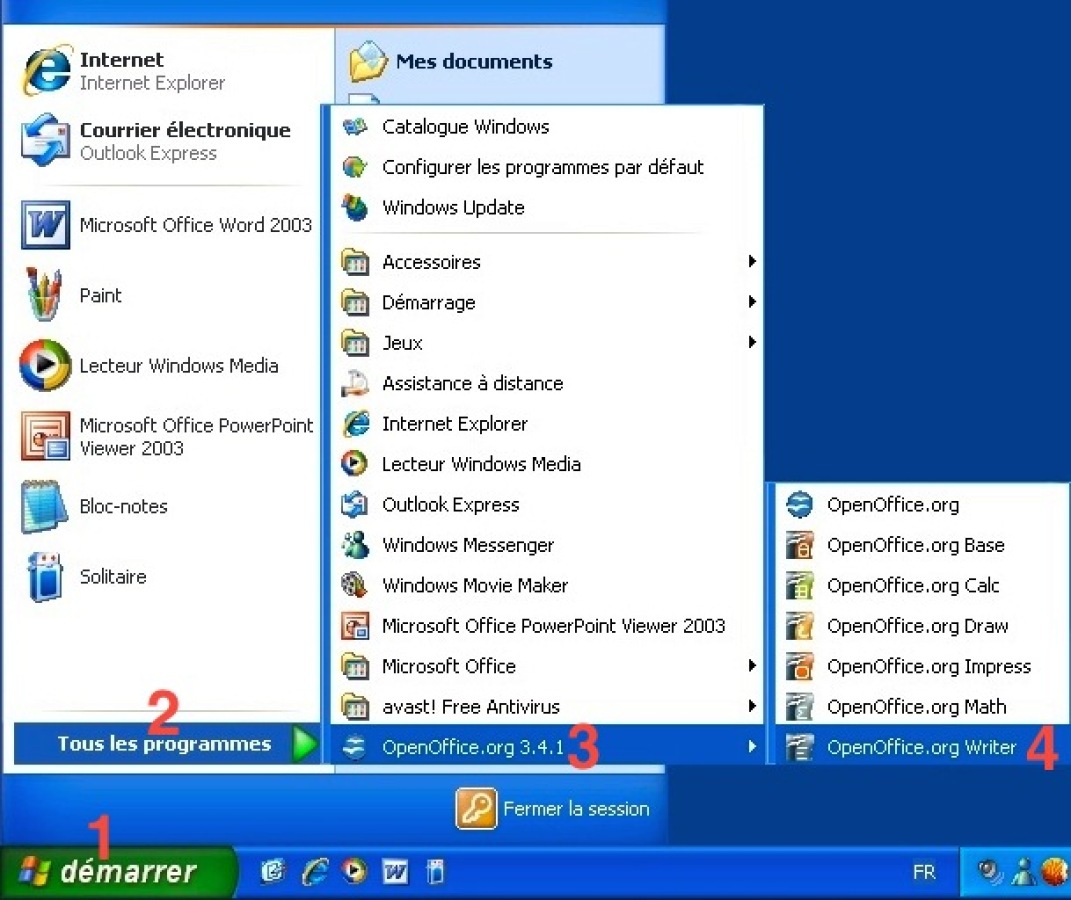Launch OpenOffice.org Base
Image resolution: width=1071 pixels, height=900 pixels.
(x=922, y=545)
